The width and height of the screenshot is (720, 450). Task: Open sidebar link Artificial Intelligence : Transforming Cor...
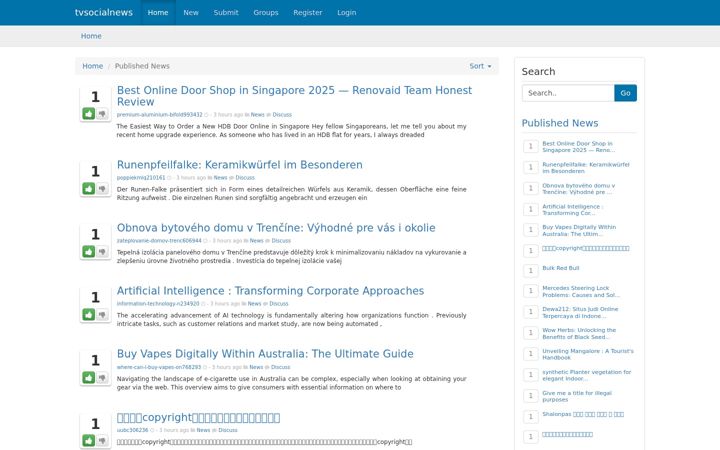click(573, 210)
